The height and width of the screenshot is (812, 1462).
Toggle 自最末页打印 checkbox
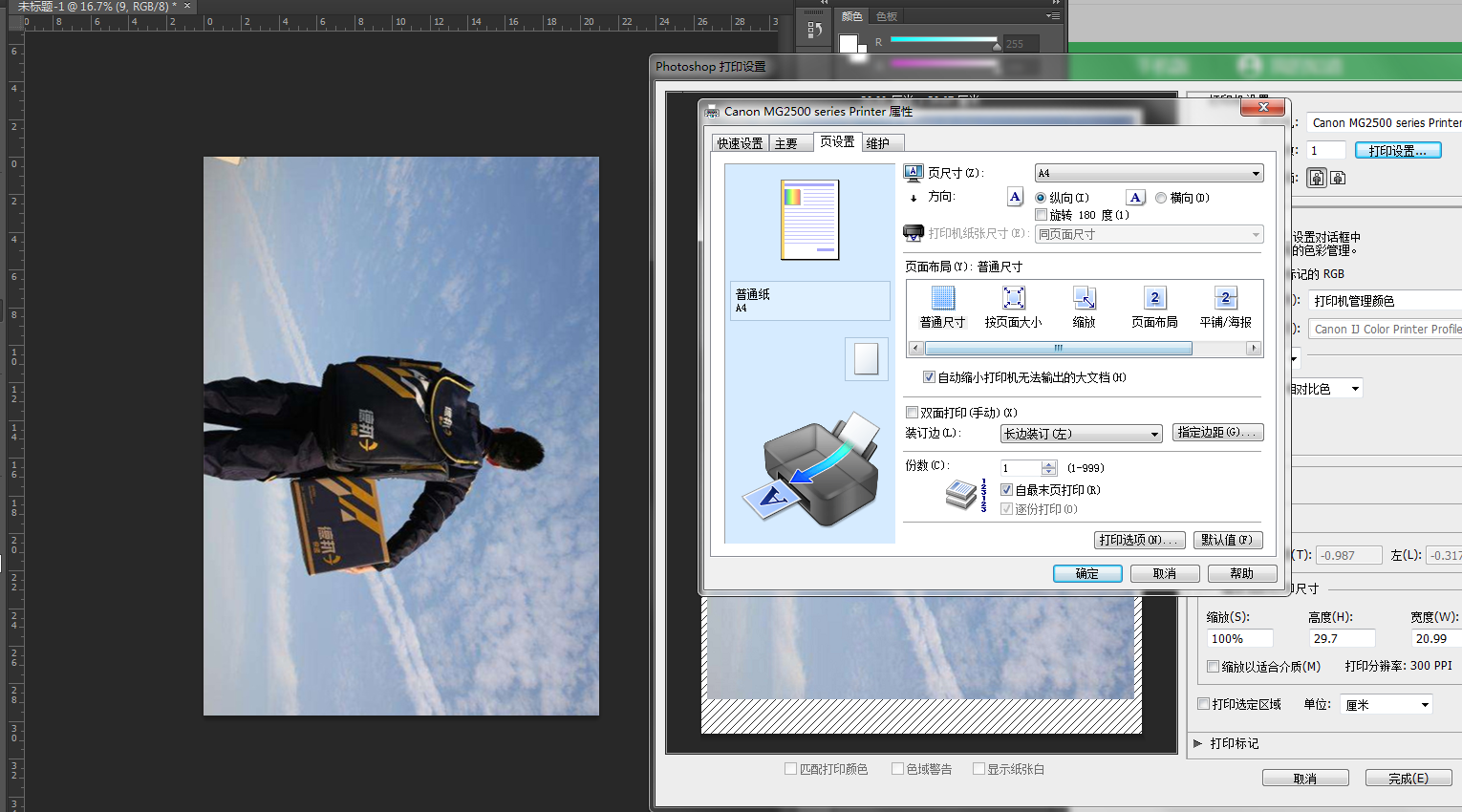[1006, 490]
